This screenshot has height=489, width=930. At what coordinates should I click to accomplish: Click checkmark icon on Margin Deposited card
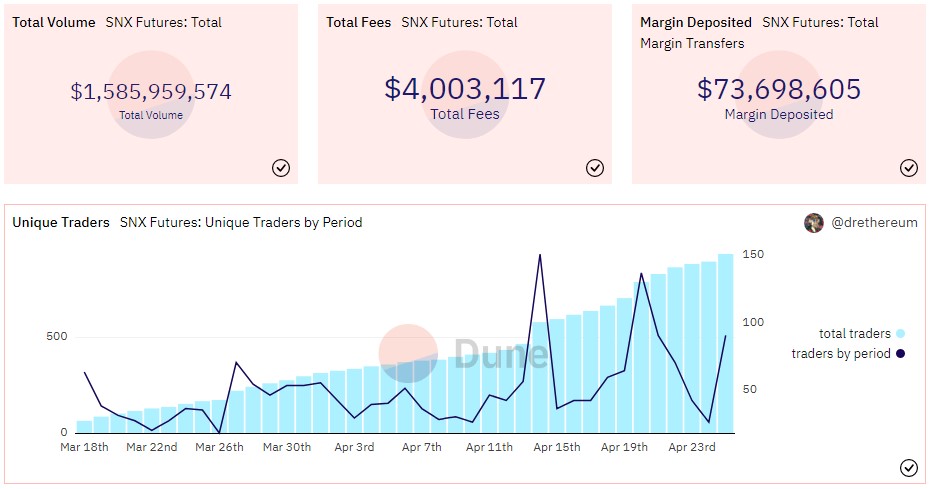tap(908, 168)
